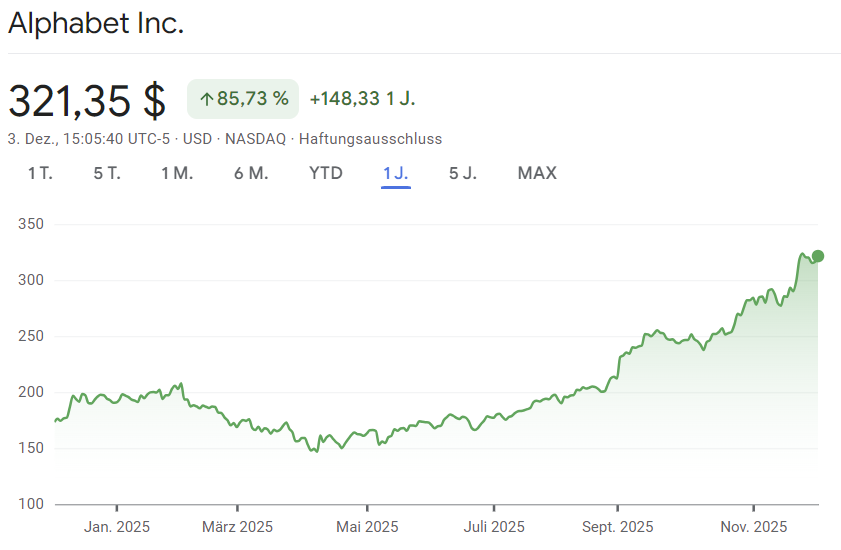This screenshot has height=550, width=841.
Task: Show the MAX chart range
Action: [x=537, y=173]
